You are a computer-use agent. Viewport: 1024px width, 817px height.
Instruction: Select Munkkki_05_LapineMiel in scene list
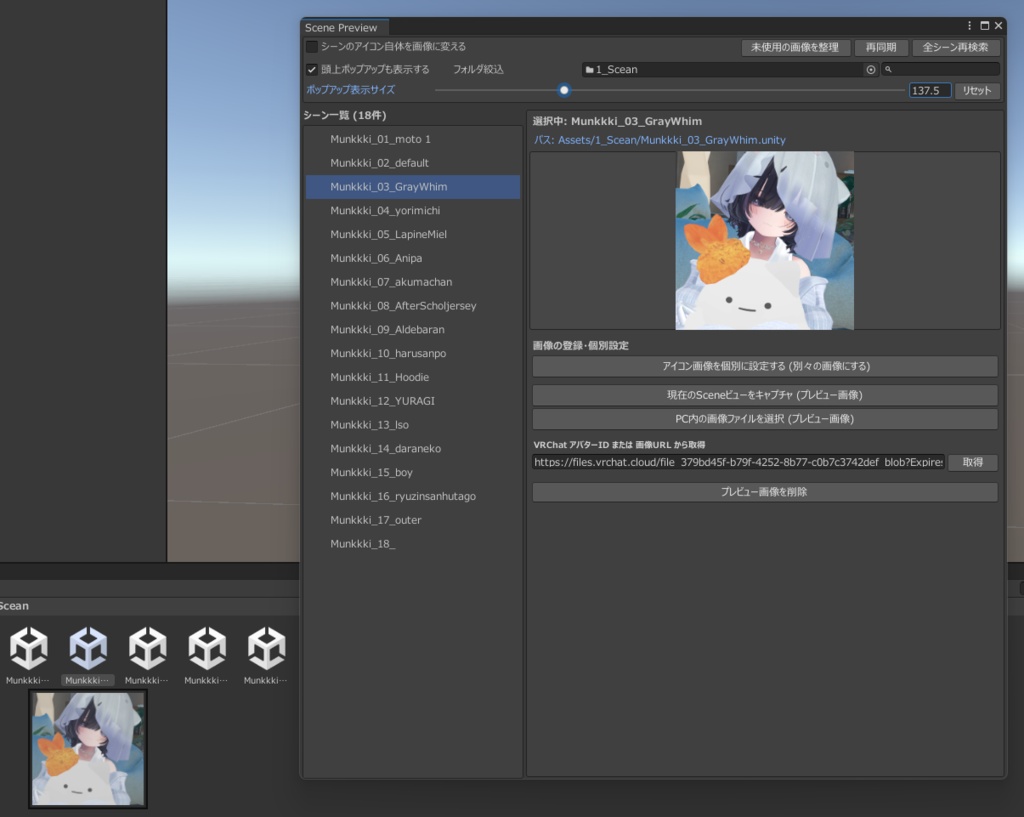[413, 234]
